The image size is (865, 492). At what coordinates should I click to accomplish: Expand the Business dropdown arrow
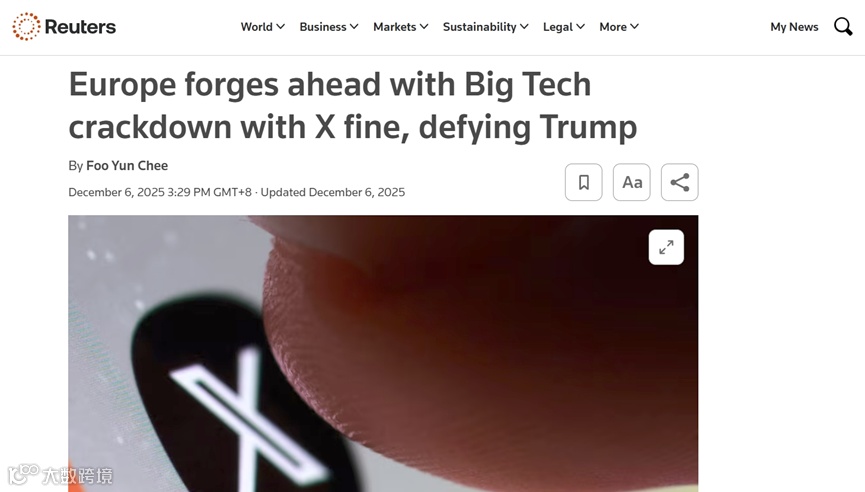(x=354, y=26)
